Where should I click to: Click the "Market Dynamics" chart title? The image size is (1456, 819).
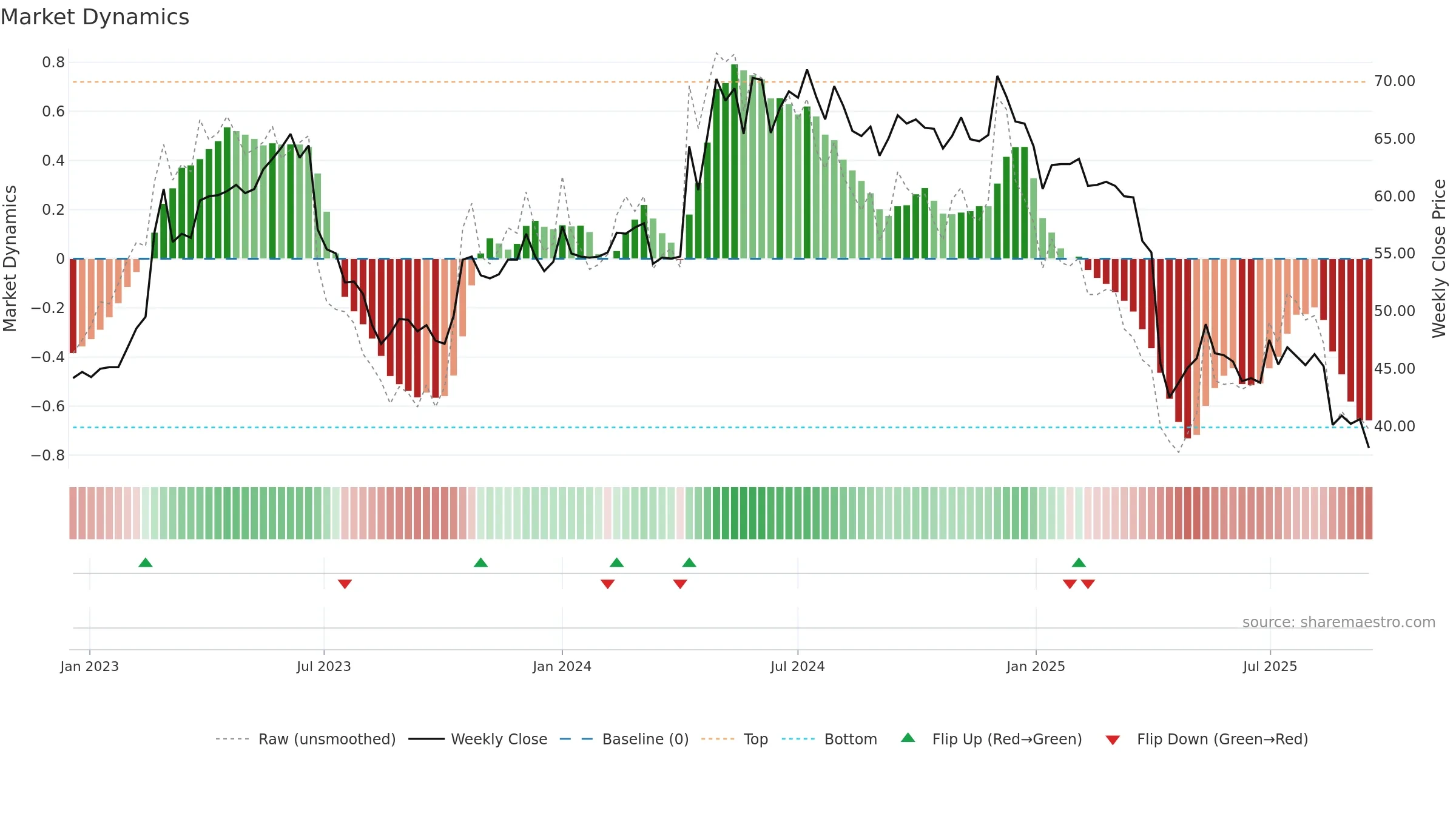[95, 17]
